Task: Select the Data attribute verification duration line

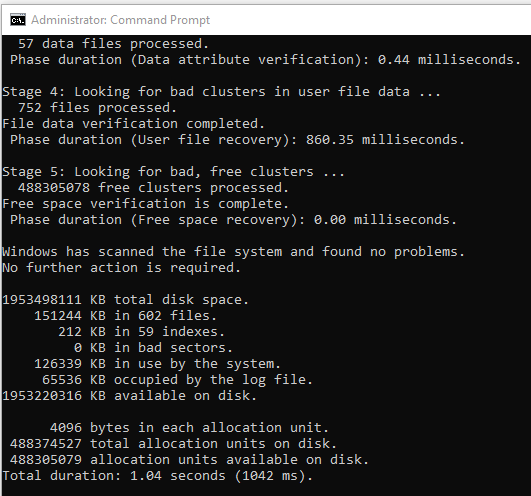Action: [266, 60]
